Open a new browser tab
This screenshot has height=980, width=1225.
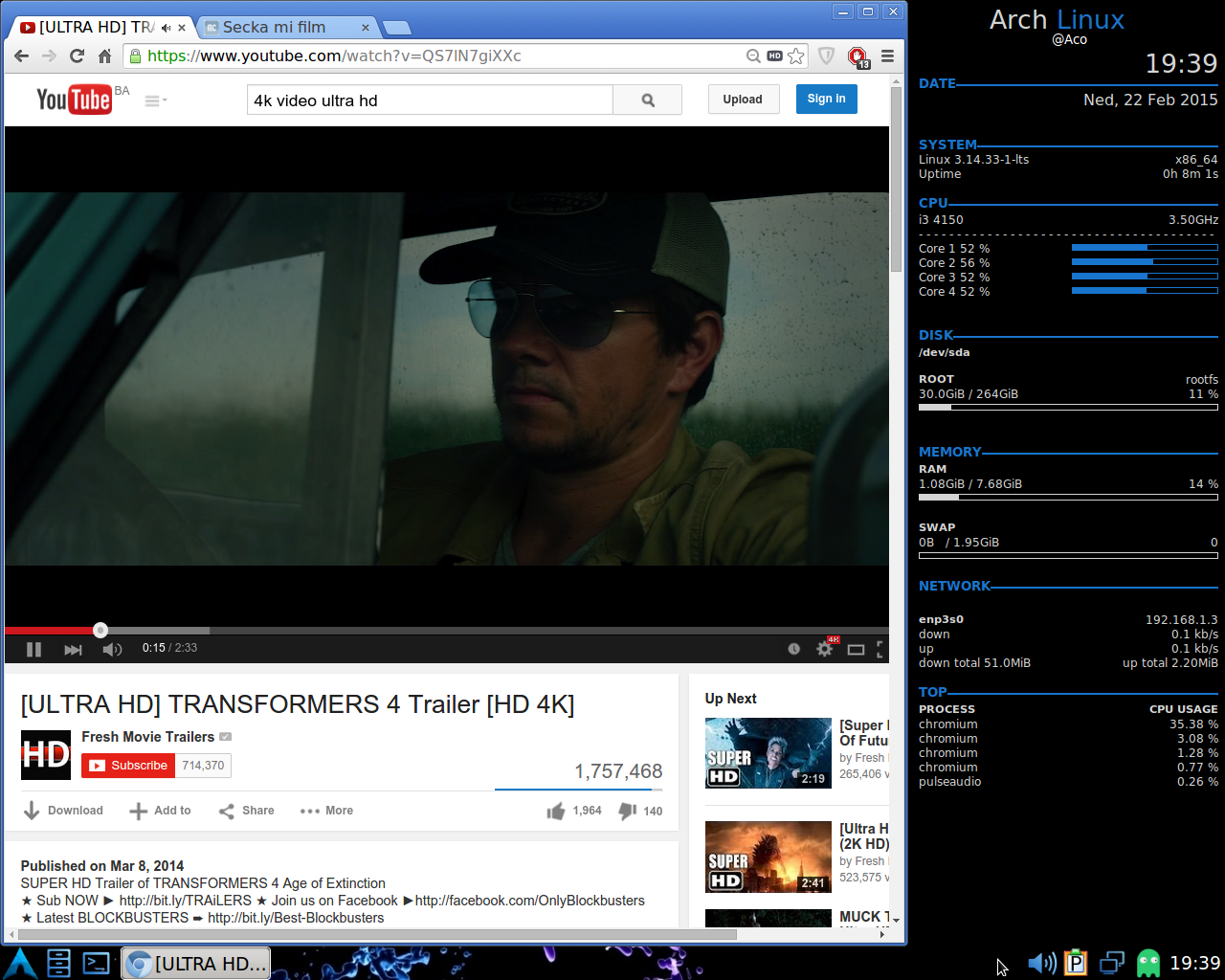point(396,28)
